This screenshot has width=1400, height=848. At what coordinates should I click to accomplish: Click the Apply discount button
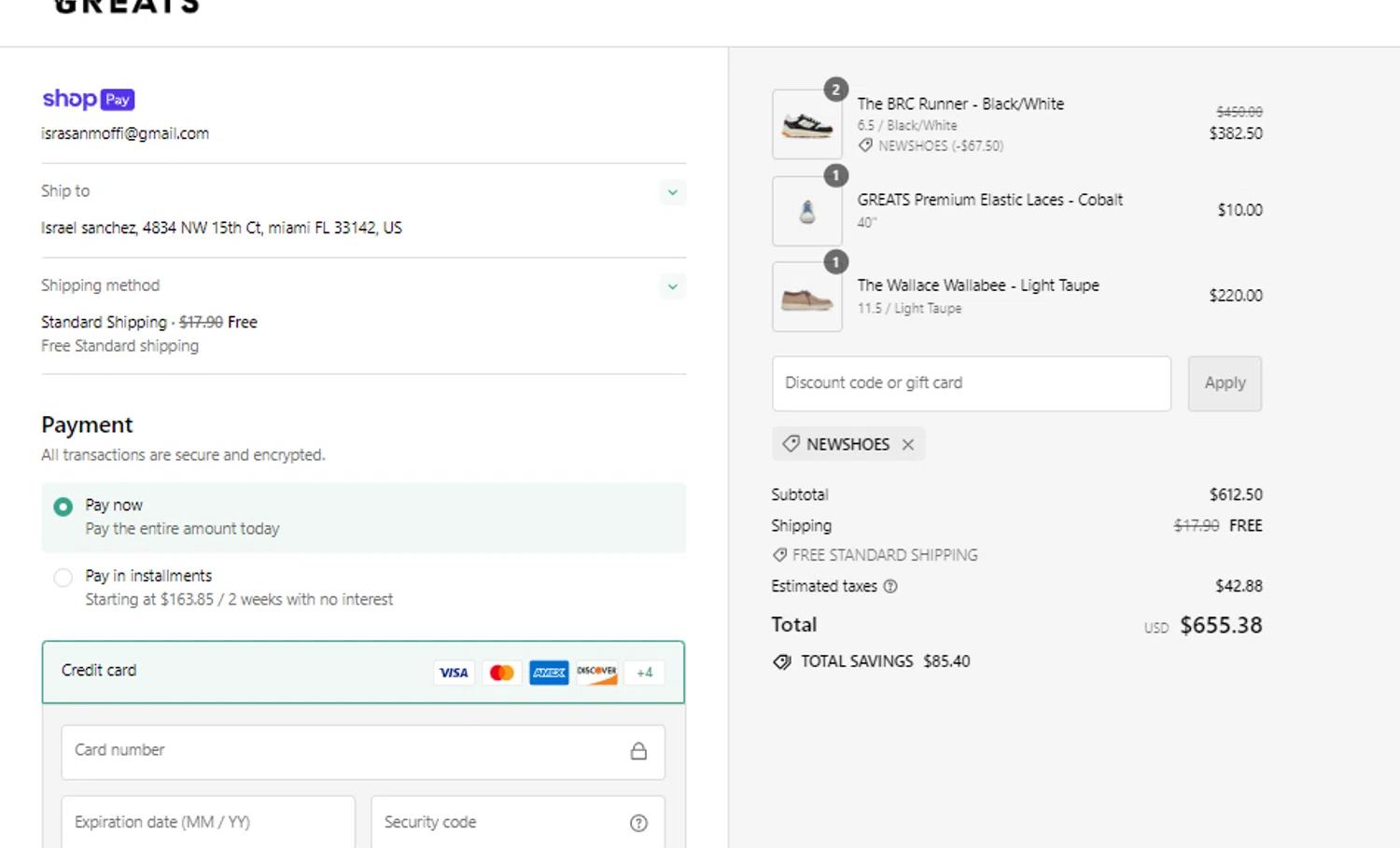[1225, 383]
